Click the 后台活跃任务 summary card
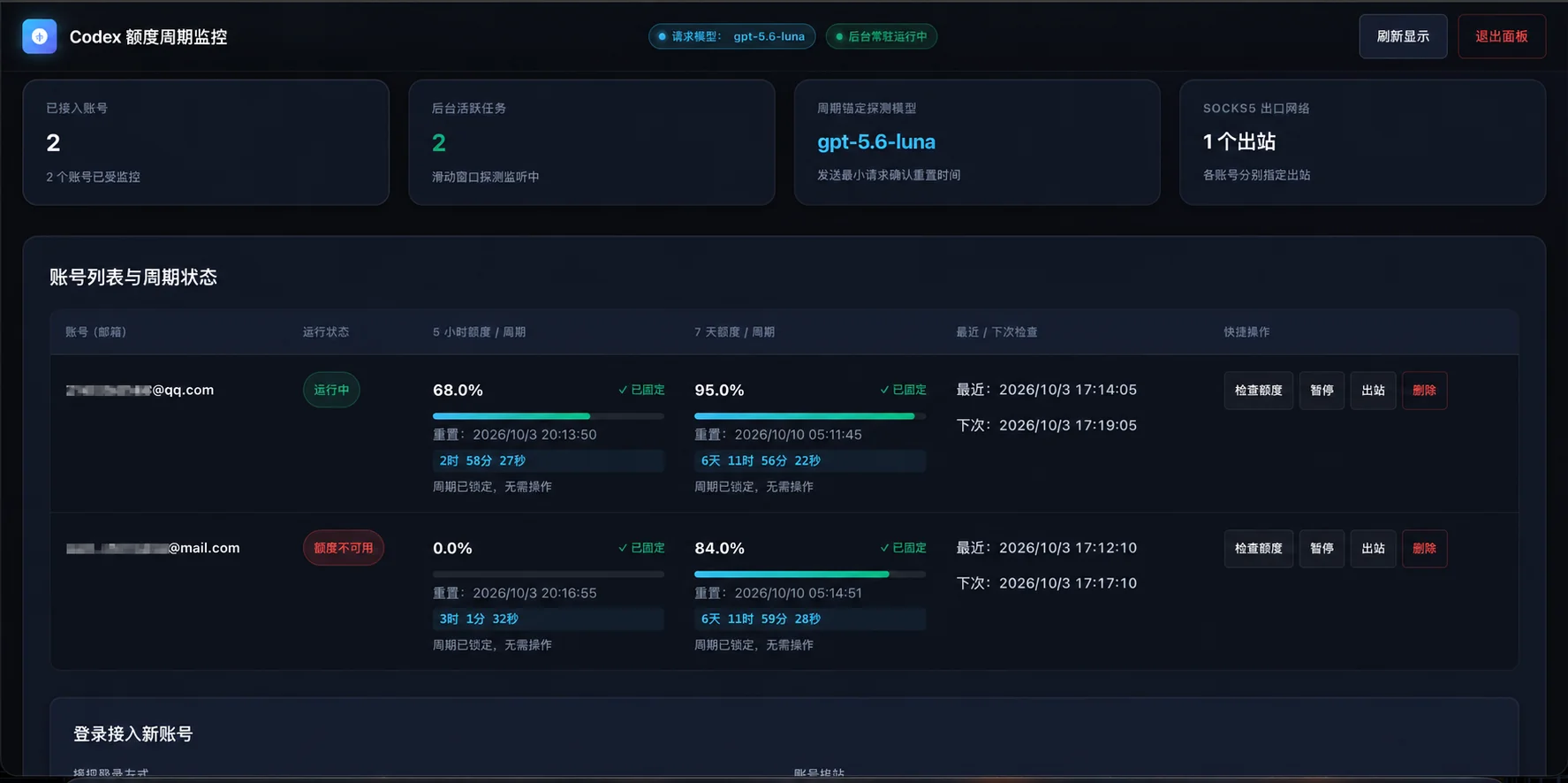 coord(592,142)
